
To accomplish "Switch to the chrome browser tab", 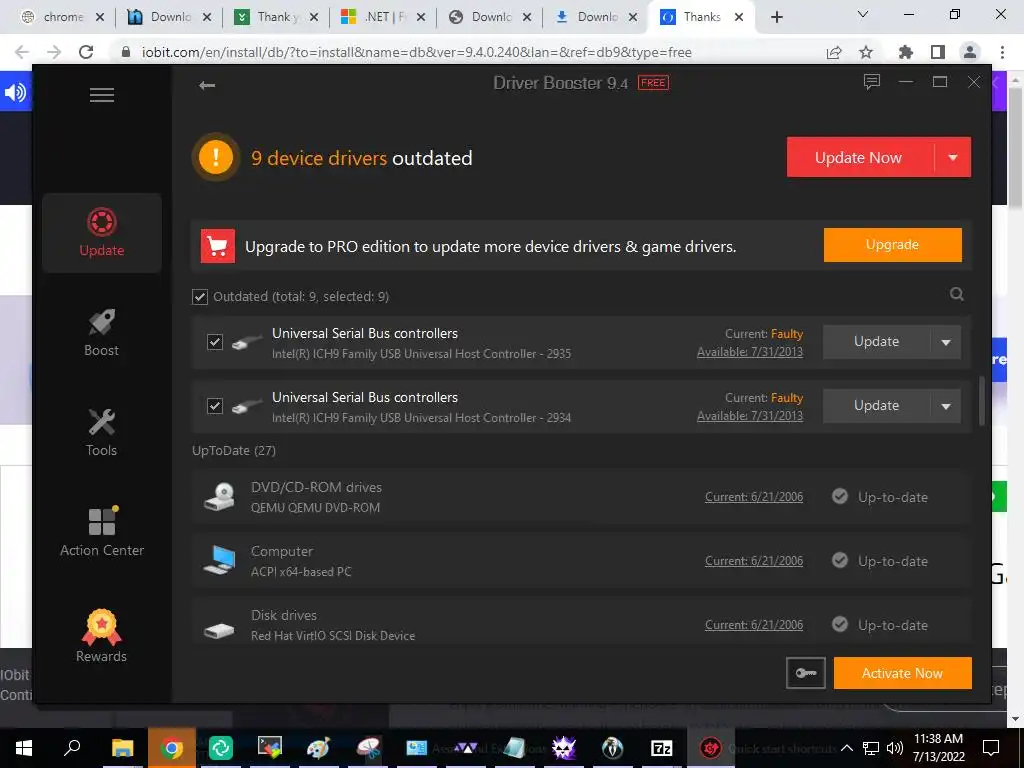I will pos(63,17).
